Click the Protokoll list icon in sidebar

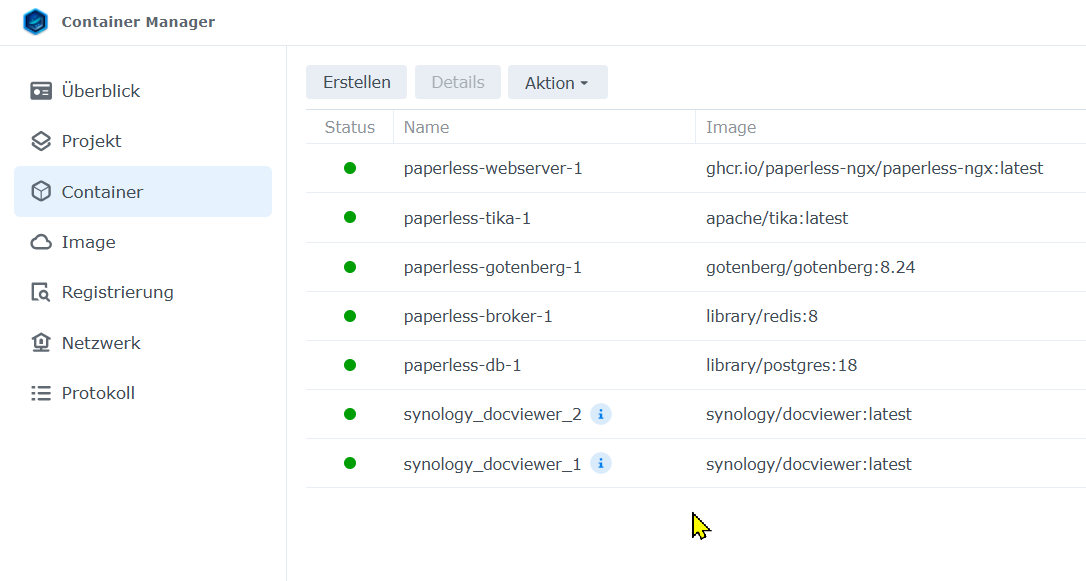[41, 393]
